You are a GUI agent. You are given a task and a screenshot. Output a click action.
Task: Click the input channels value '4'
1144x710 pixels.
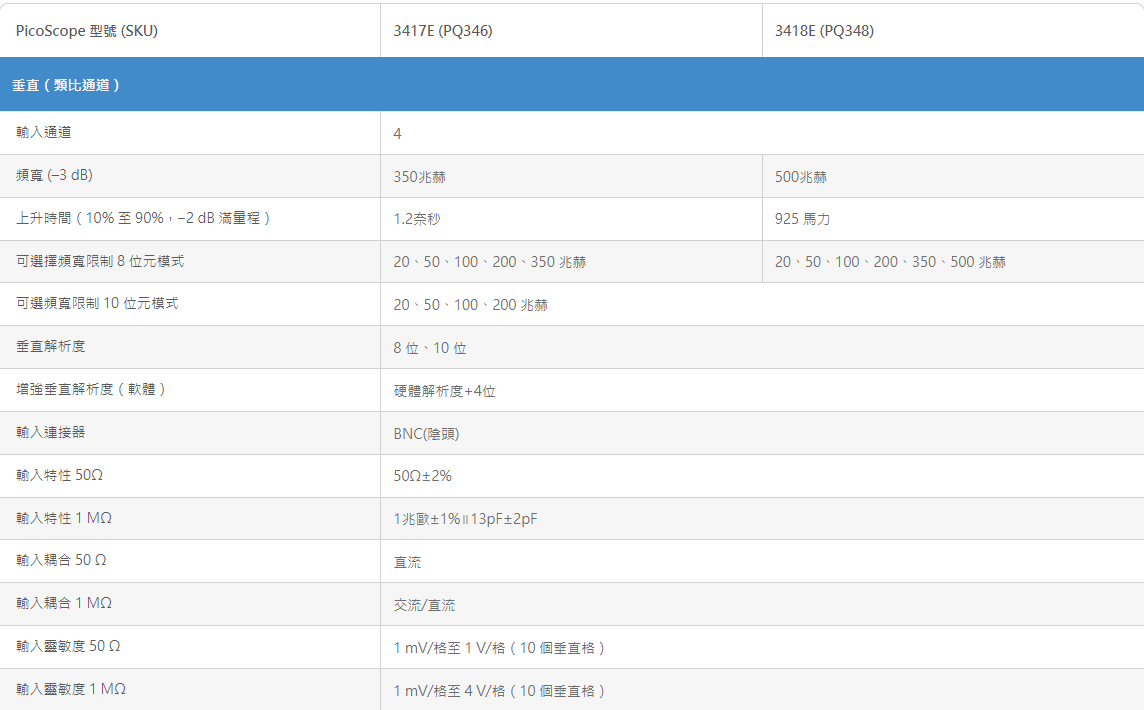click(398, 134)
